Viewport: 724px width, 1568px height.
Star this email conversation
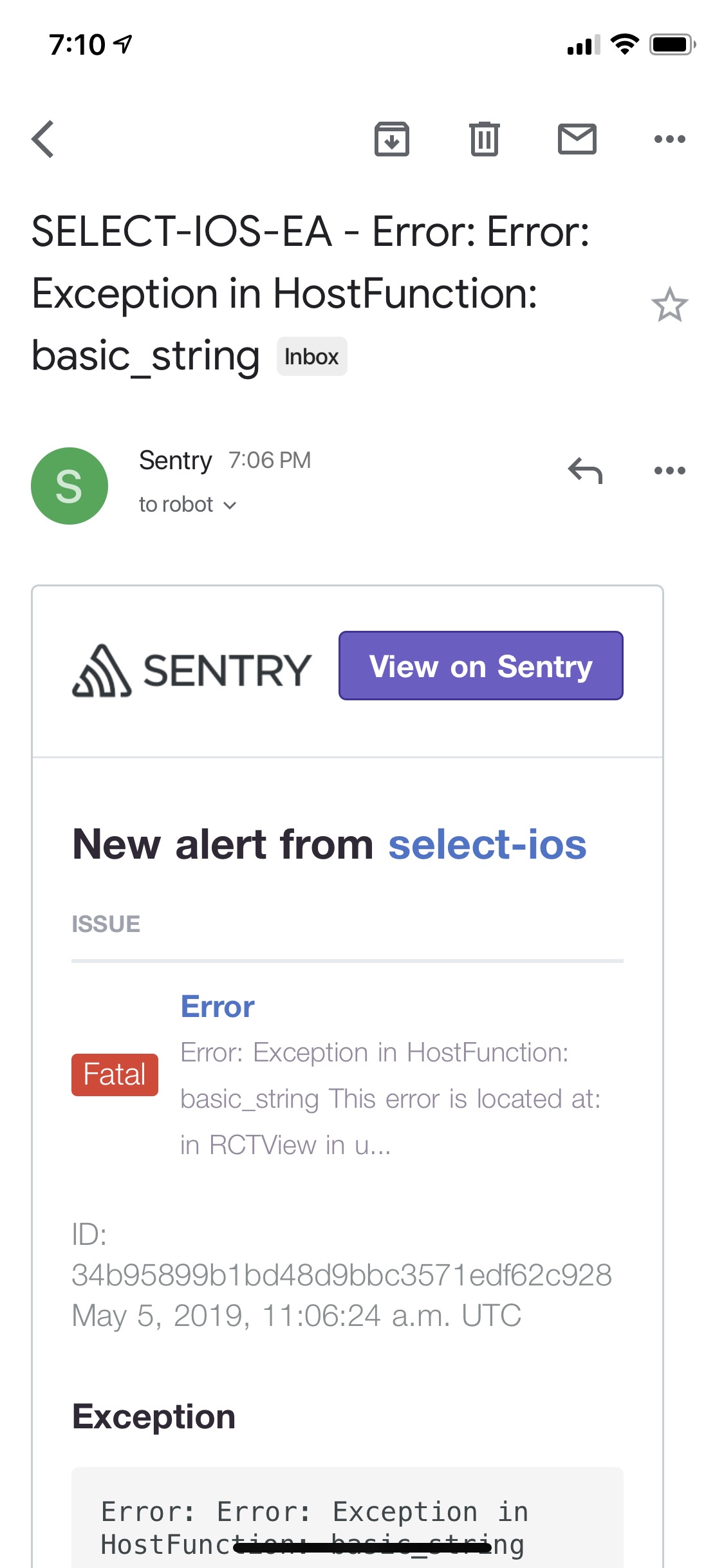click(669, 304)
